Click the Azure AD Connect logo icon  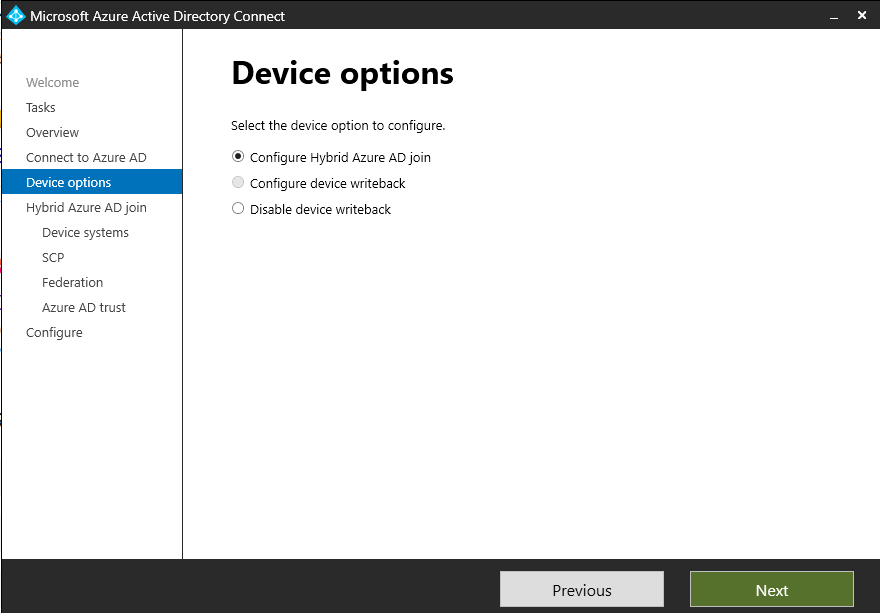15,15
